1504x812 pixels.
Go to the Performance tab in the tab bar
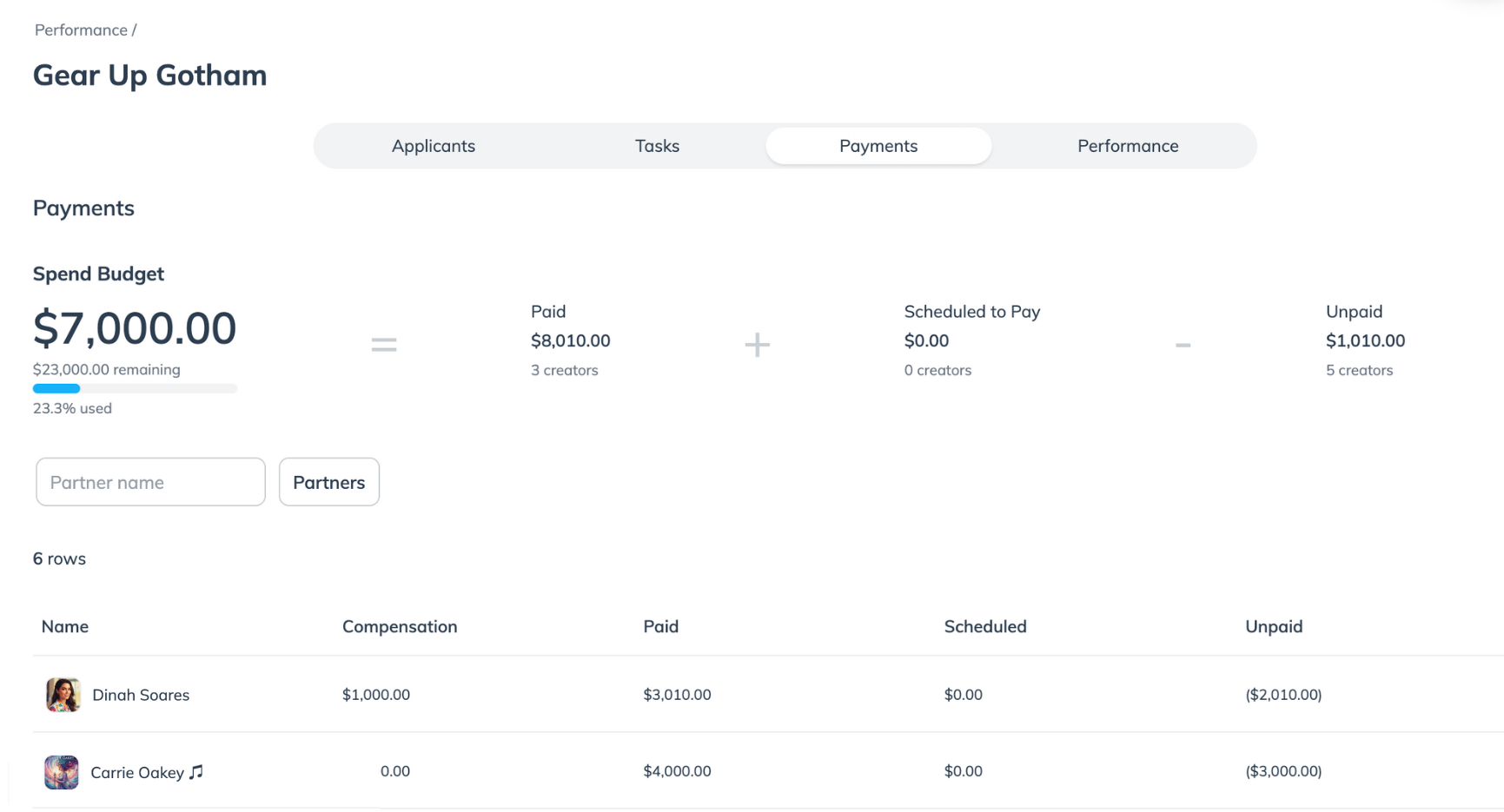pyautogui.click(x=1127, y=146)
